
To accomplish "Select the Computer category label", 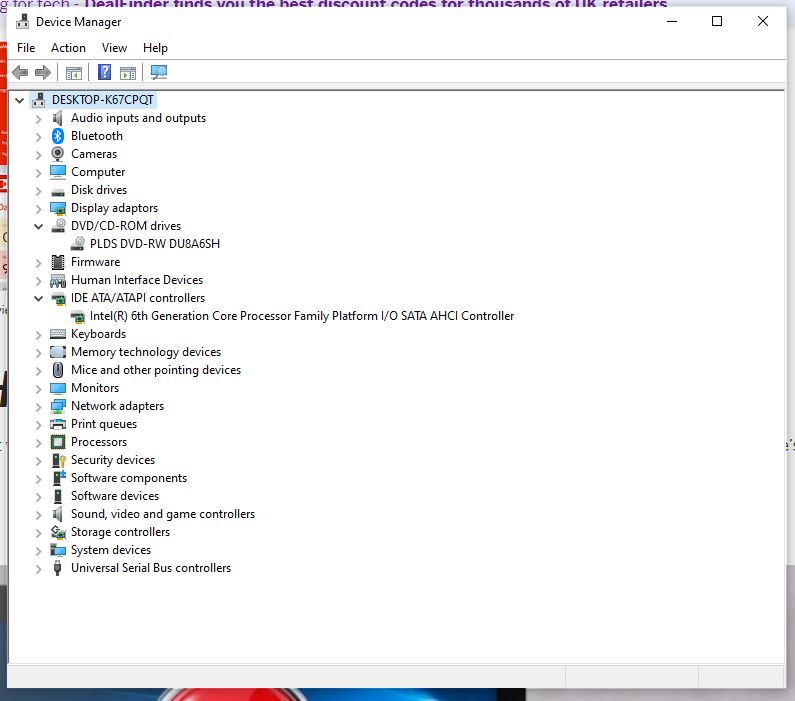I will [x=98, y=172].
